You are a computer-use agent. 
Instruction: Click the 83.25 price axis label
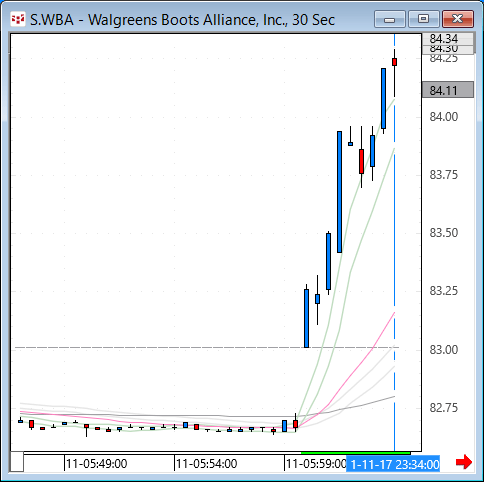(444, 291)
